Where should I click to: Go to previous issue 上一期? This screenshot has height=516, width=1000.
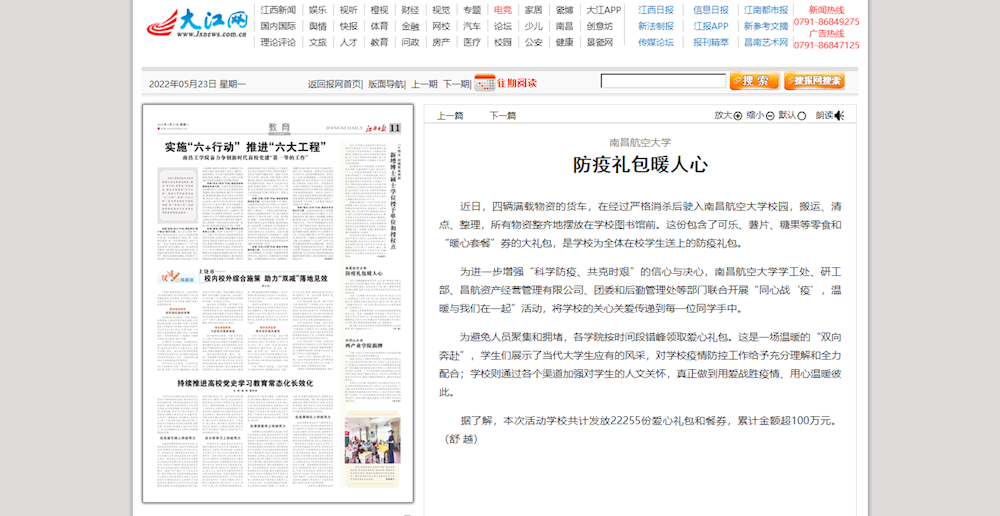[424, 84]
